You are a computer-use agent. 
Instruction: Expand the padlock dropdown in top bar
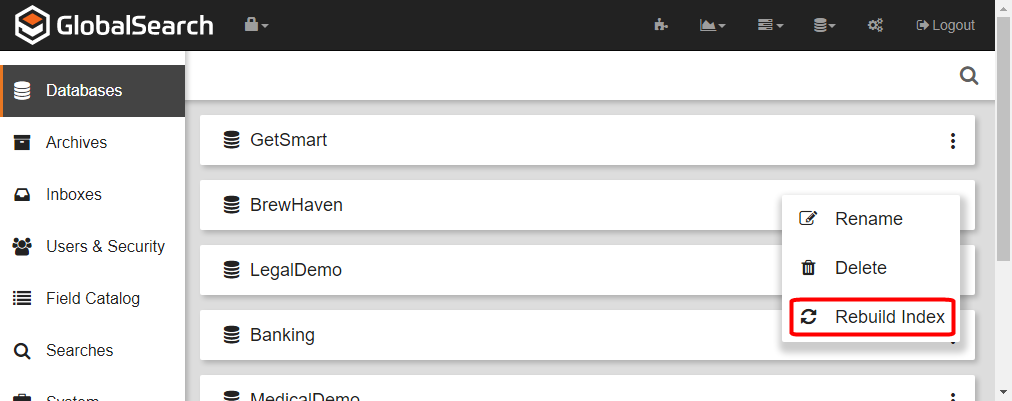[257, 25]
